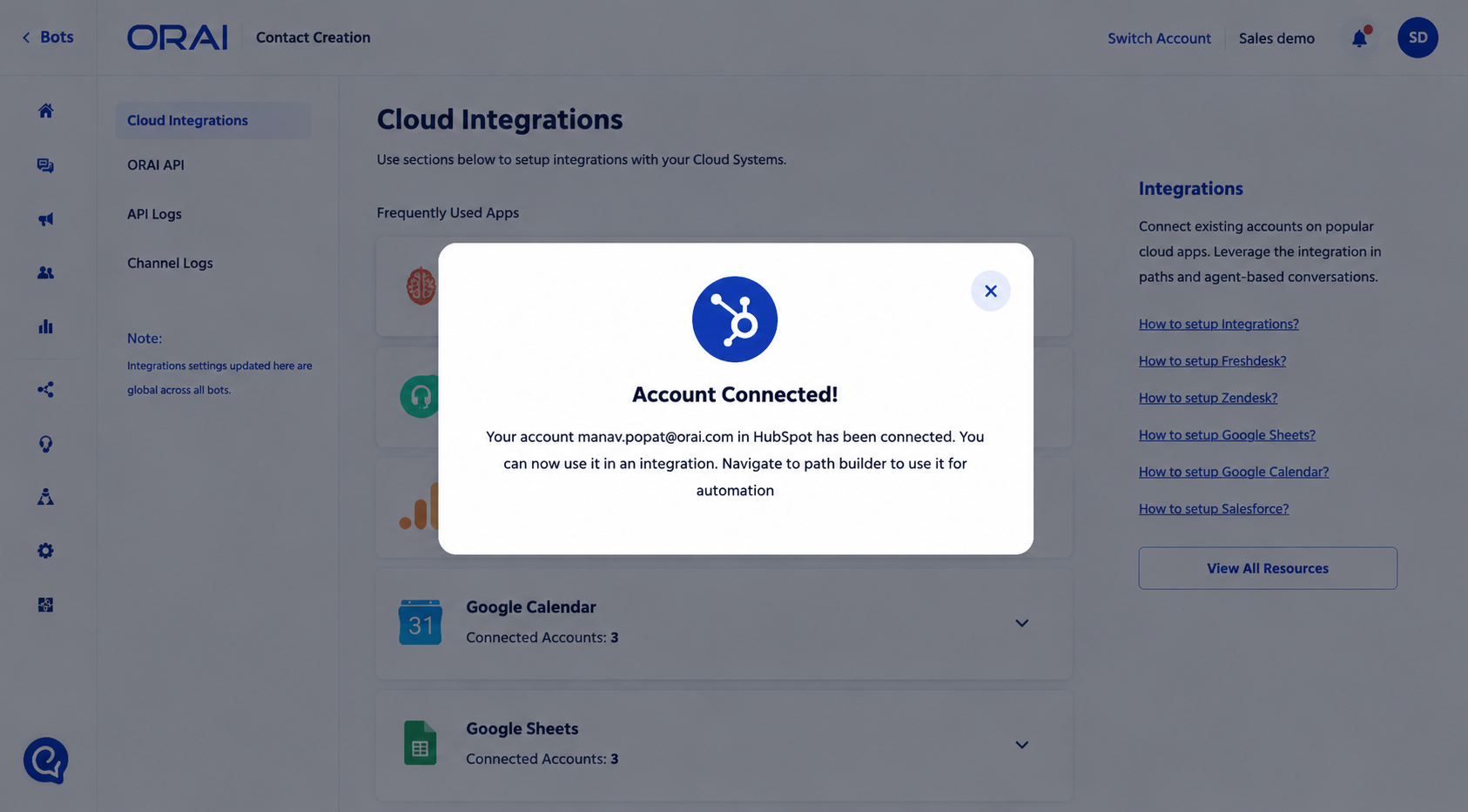Click the Account Connected! heading

(735, 394)
